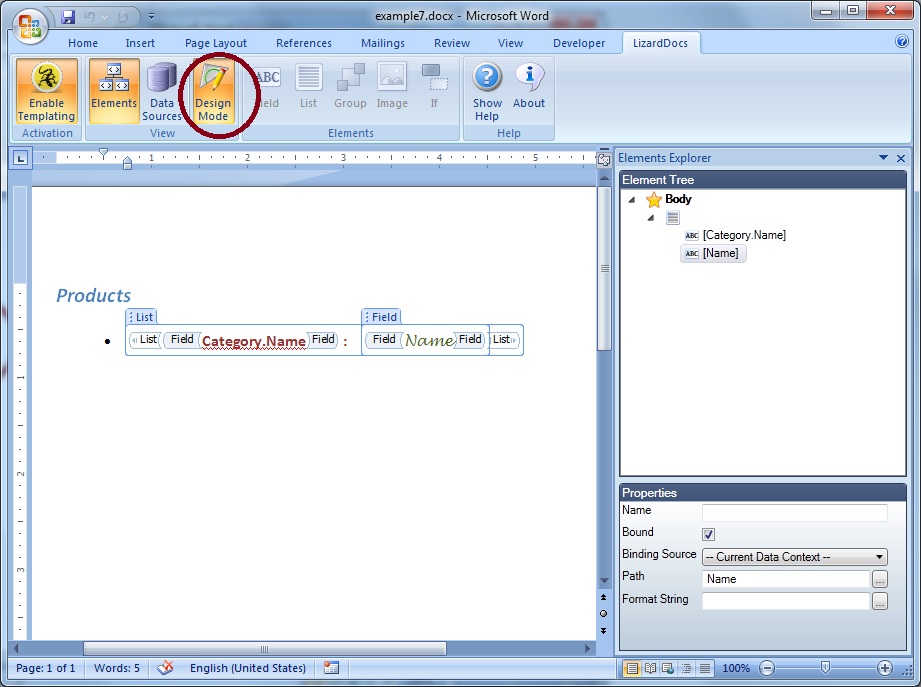
Task: Click the browse button next to Format String
Action: [x=879, y=601]
